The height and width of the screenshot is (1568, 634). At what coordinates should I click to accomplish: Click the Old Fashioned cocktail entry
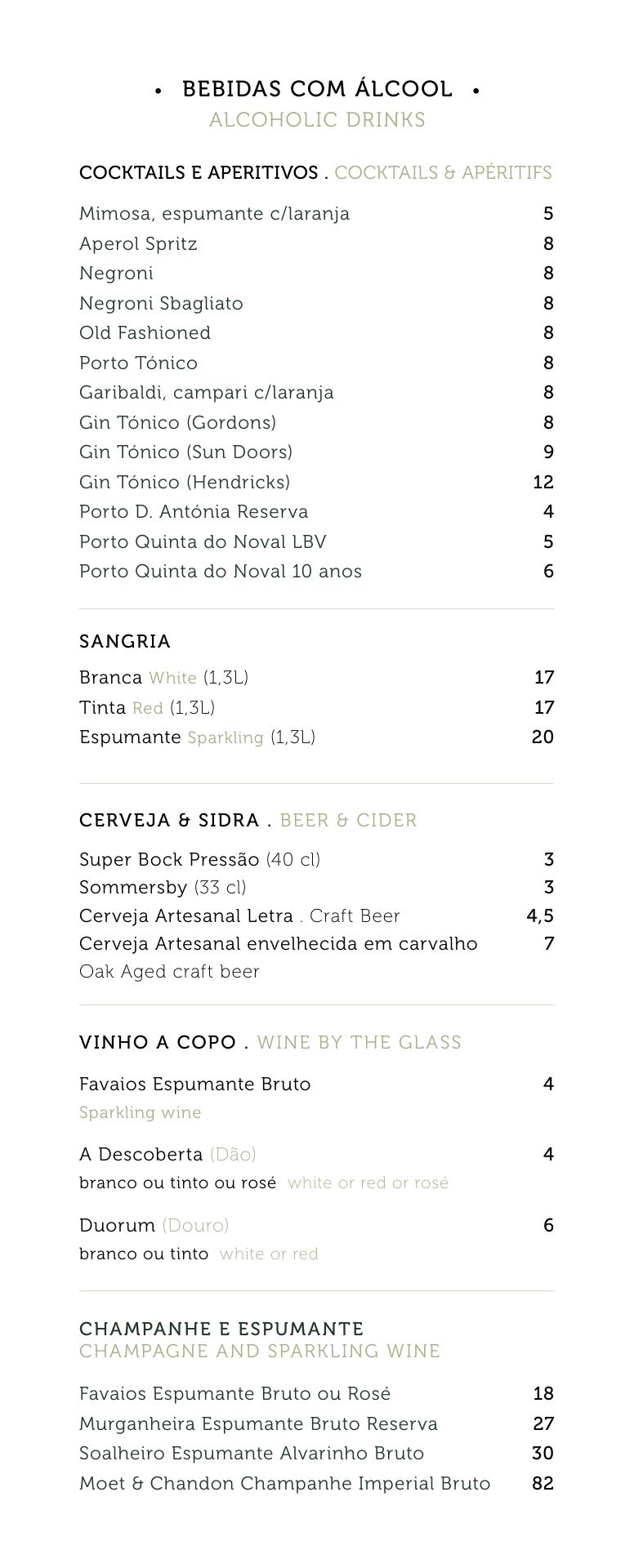[x=145, y=333]
